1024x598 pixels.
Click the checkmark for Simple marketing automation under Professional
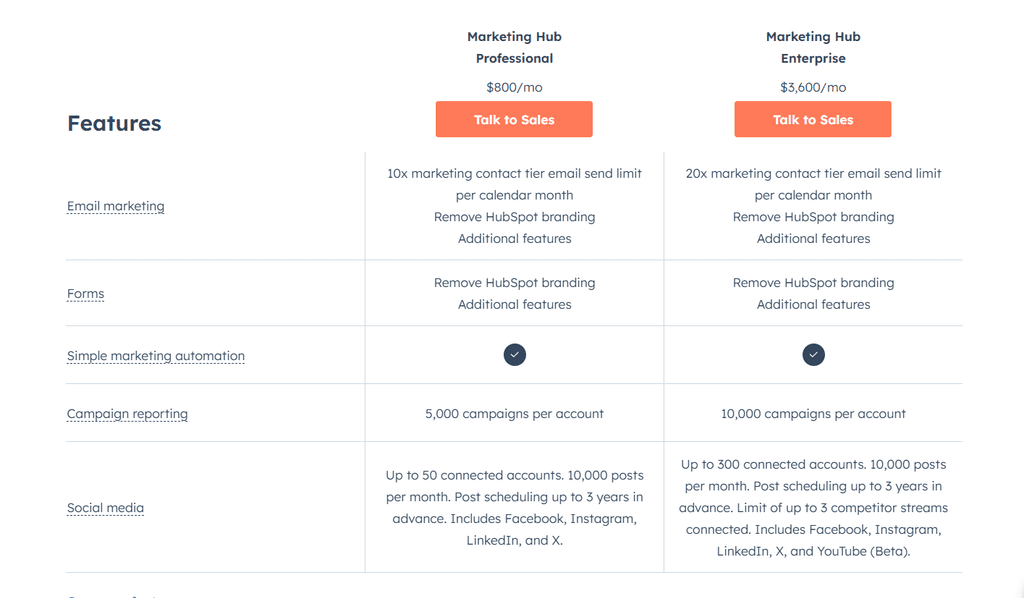pyautogui.click(x=514, y=354)
